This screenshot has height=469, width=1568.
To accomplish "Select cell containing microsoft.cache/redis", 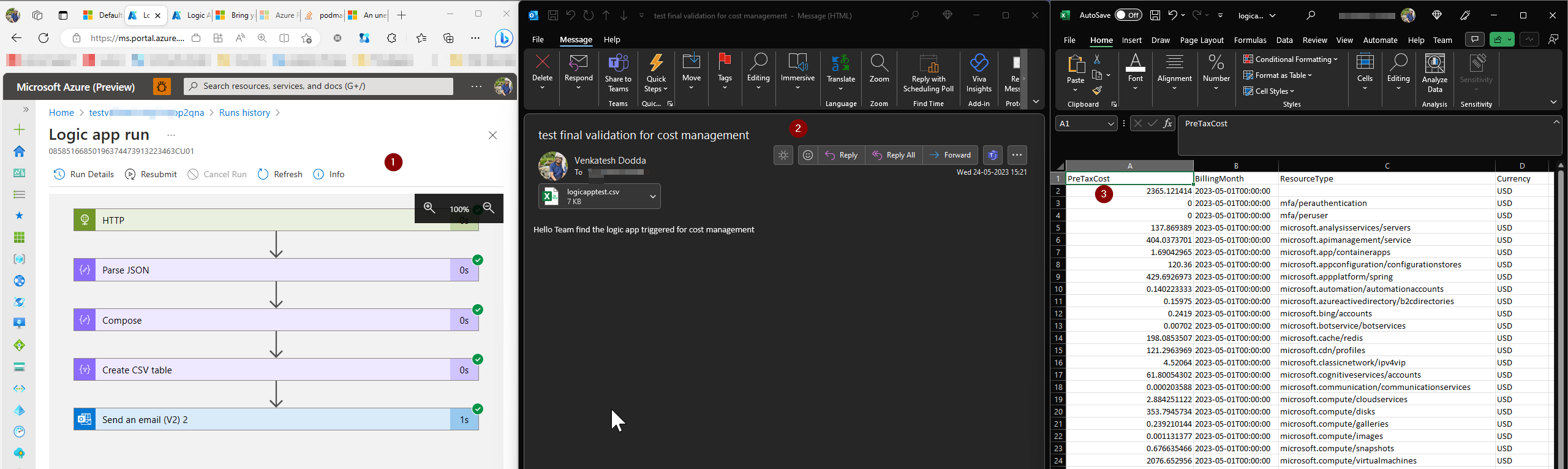I will point(1387,338).
